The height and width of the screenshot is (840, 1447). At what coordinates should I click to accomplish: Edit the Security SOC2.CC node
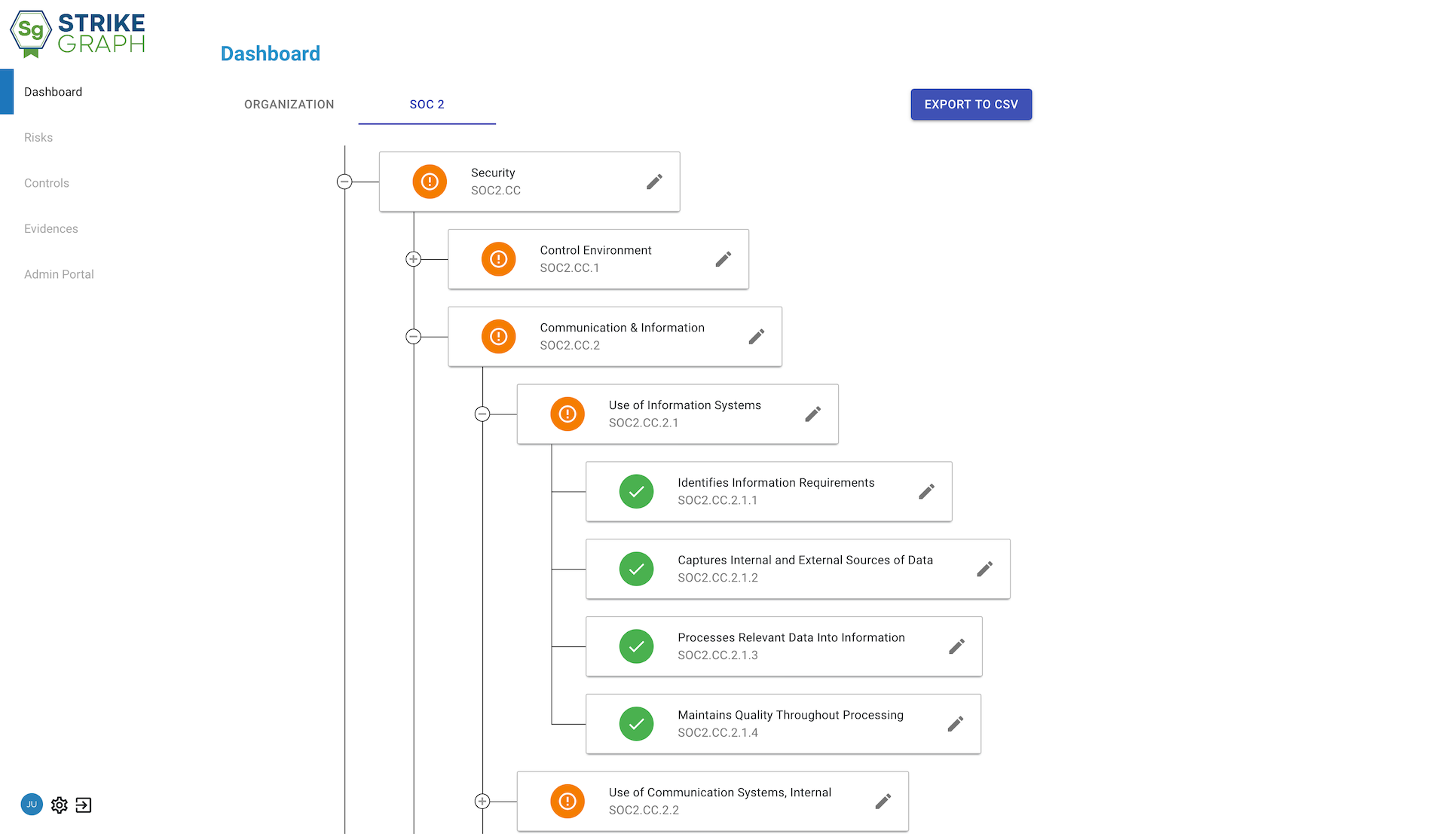654,182
